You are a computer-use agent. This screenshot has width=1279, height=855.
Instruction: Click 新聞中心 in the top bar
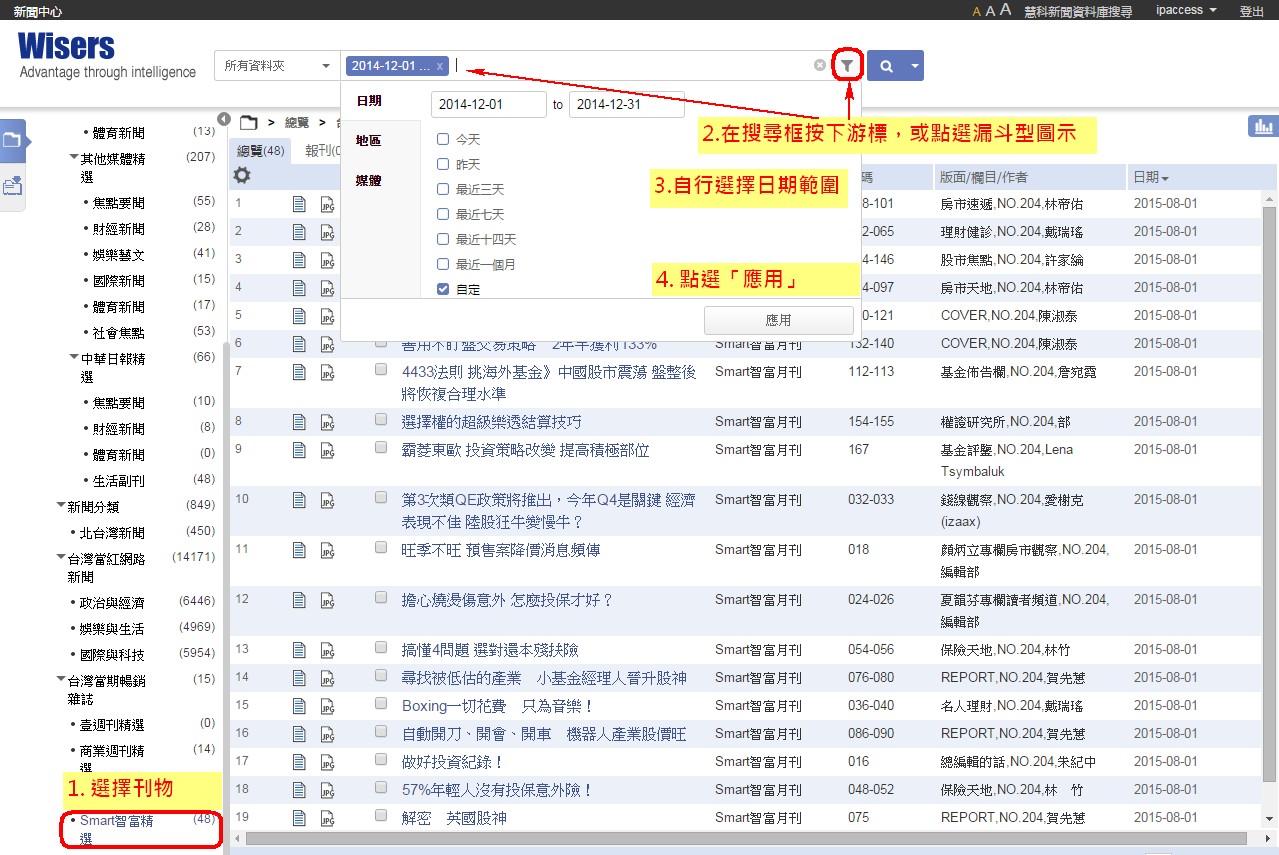(x=38, y=11)
